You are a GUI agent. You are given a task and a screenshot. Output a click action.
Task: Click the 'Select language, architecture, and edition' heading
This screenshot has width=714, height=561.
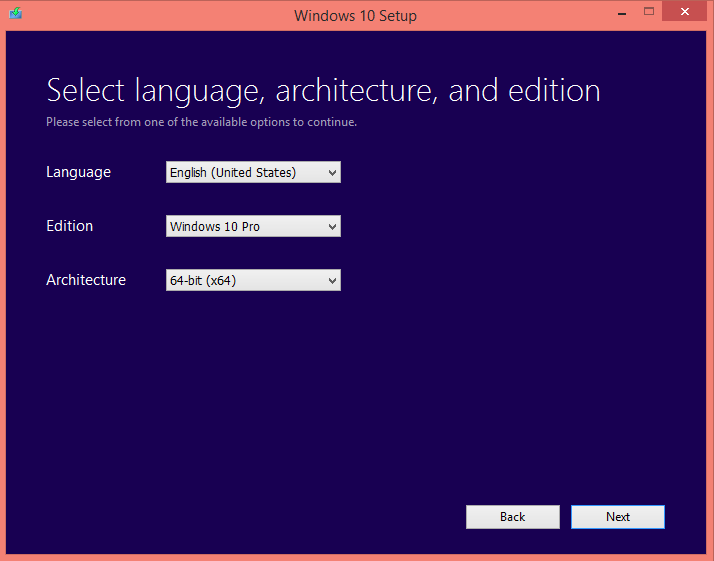(323, 91)
